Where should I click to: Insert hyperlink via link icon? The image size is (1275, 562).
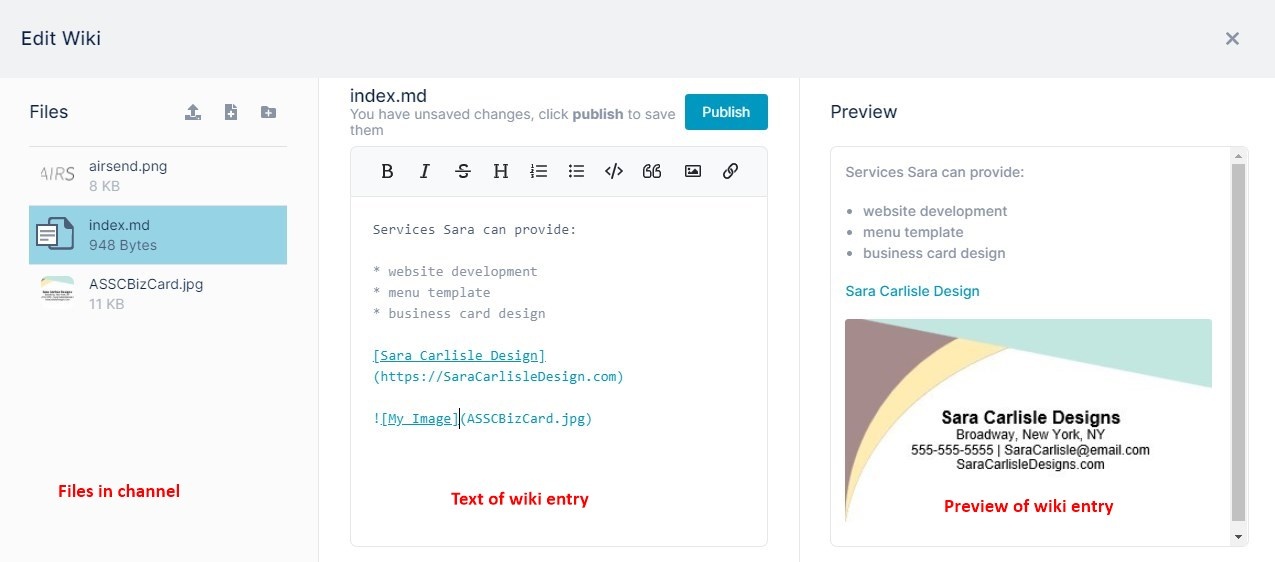click(730, 171)
